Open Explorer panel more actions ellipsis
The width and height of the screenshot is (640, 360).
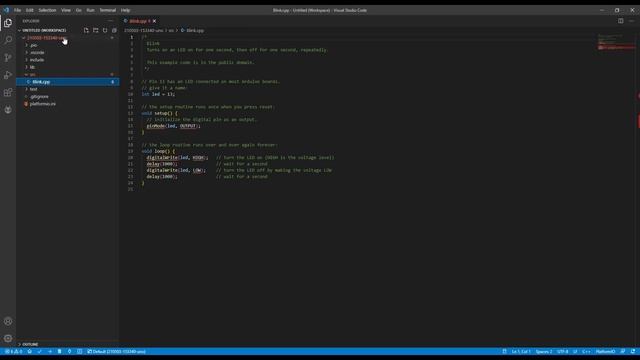[111, 21]
